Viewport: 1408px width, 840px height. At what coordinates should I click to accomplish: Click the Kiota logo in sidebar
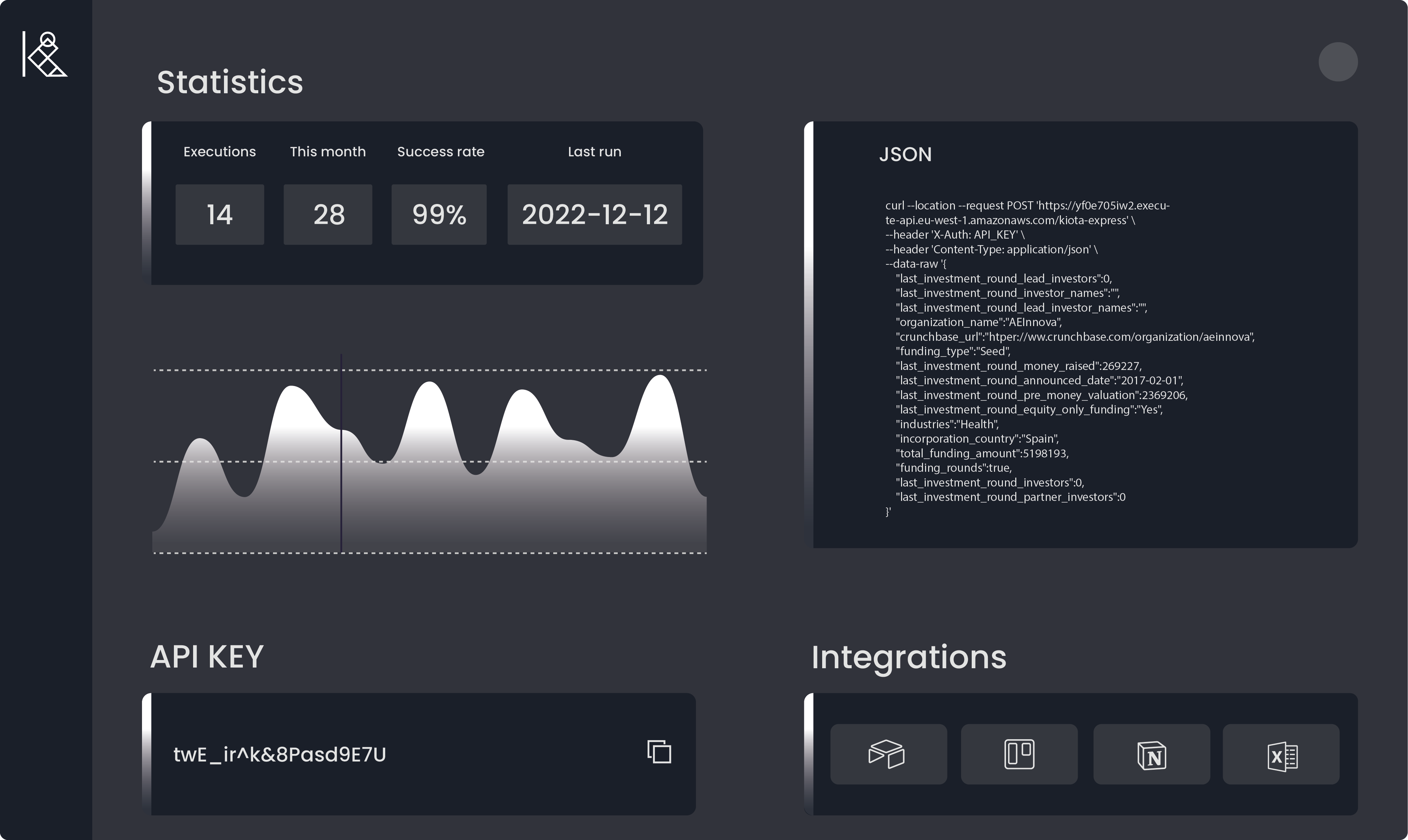click(45, 54)
